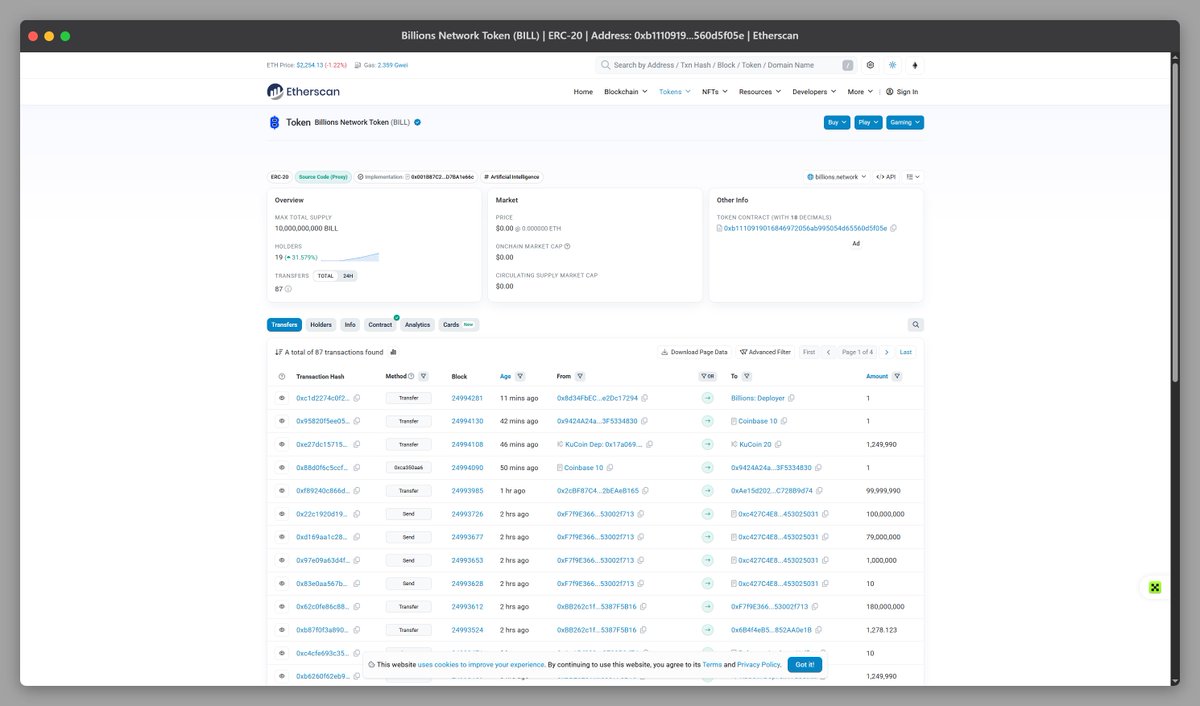
Task: Click the blue verified badge beside BILL
Action: point(417,122)
